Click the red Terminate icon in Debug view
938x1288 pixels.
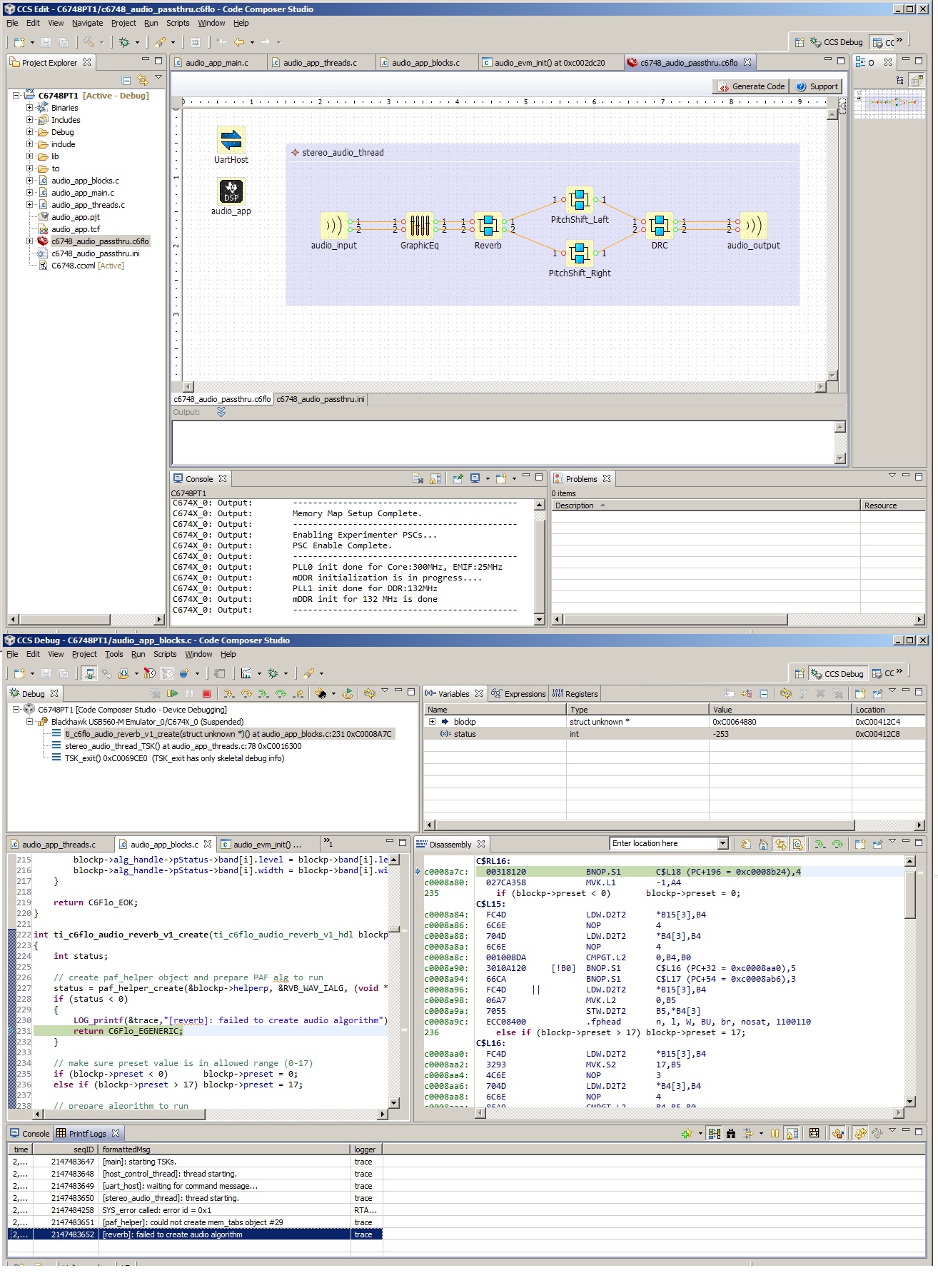[206, 693]
